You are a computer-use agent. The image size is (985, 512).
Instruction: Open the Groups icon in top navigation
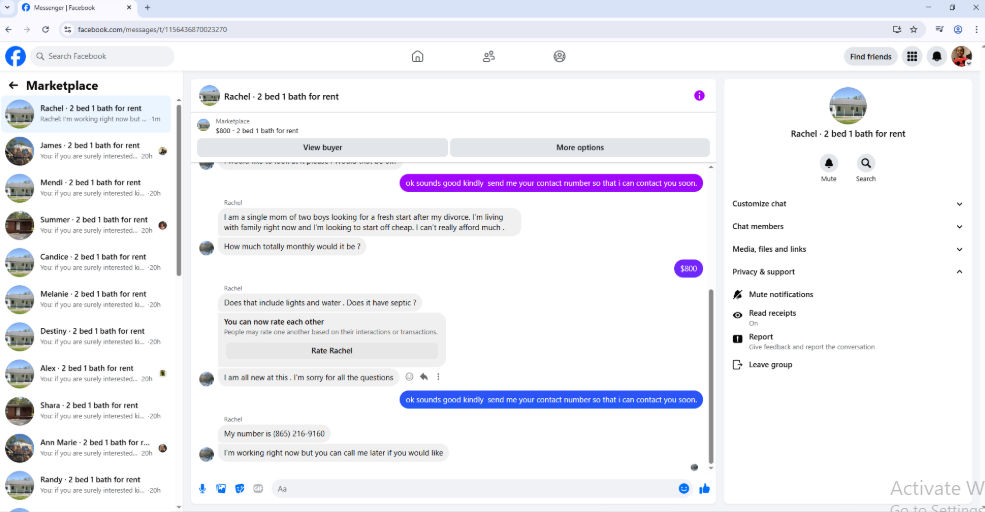[560, 57]
